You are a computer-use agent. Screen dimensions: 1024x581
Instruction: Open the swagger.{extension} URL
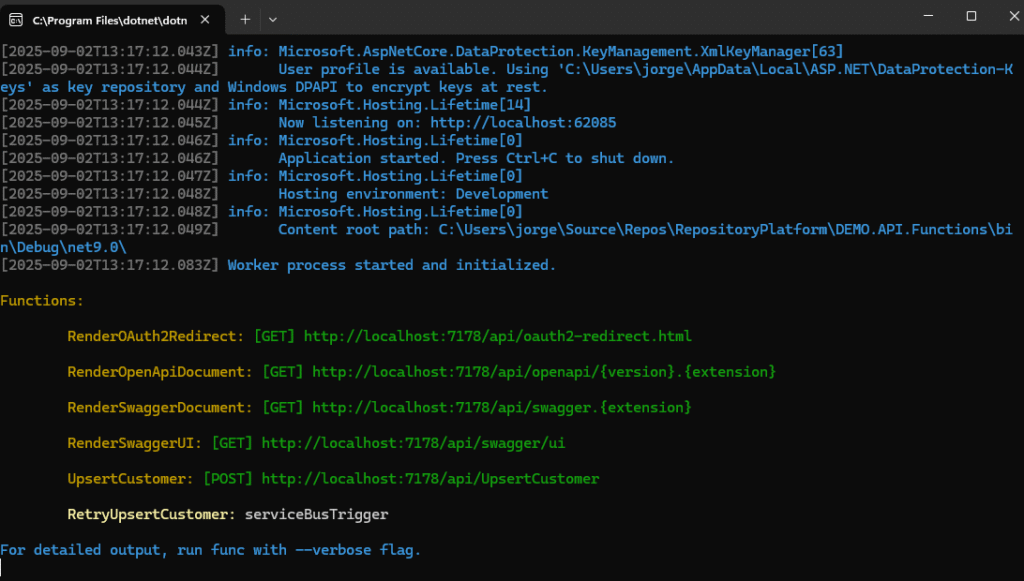502,407
